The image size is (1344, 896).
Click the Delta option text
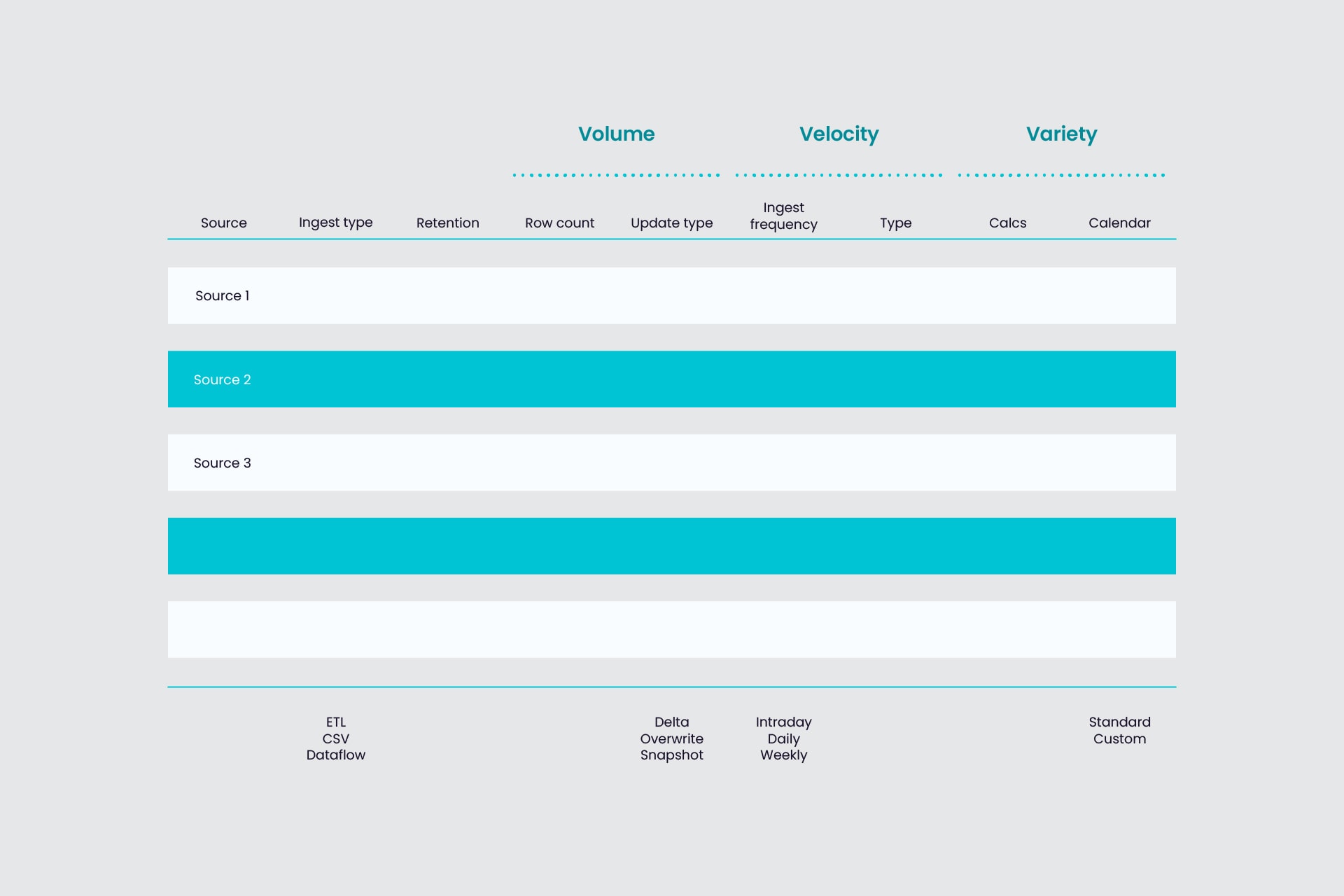pos(671,722)
